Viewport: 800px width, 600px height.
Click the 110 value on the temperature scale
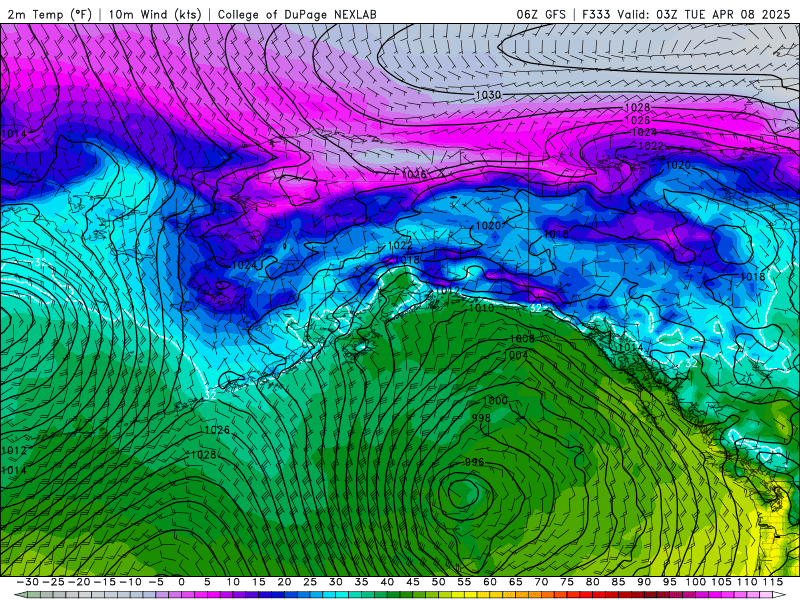click(747, 582)
